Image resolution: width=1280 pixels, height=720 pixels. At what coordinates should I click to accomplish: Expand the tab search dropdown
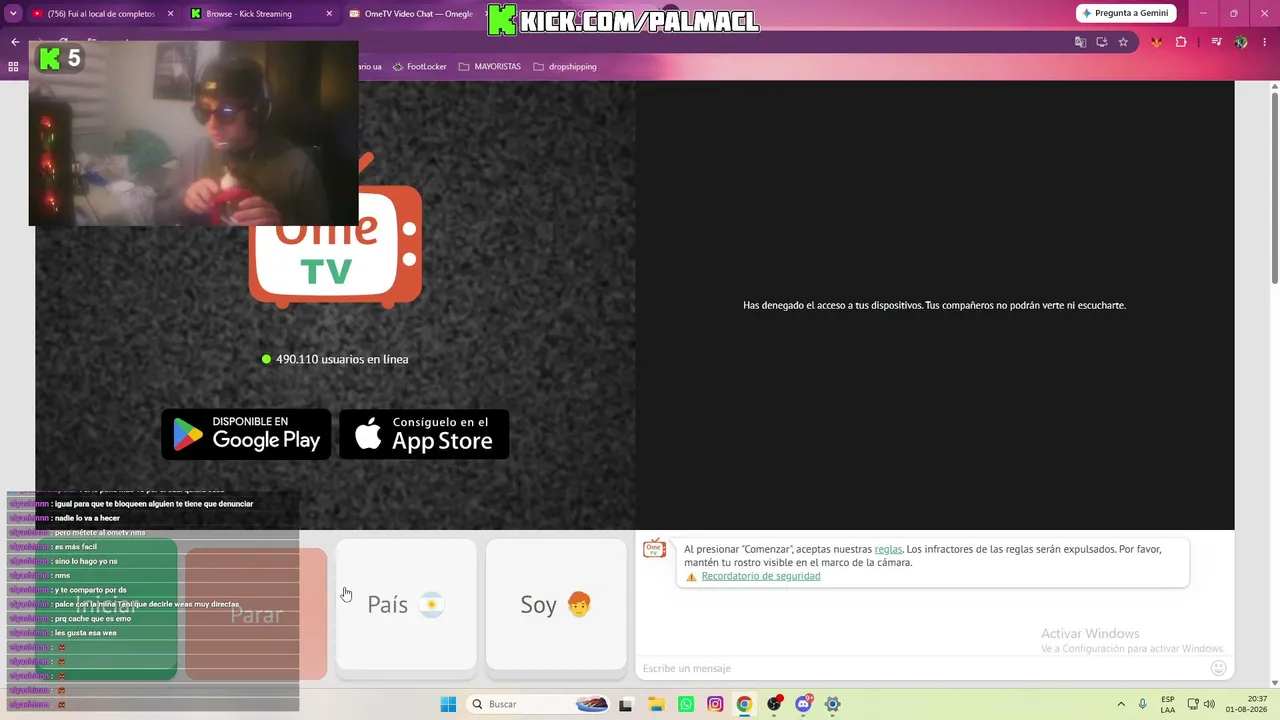[x=13, y=14]
